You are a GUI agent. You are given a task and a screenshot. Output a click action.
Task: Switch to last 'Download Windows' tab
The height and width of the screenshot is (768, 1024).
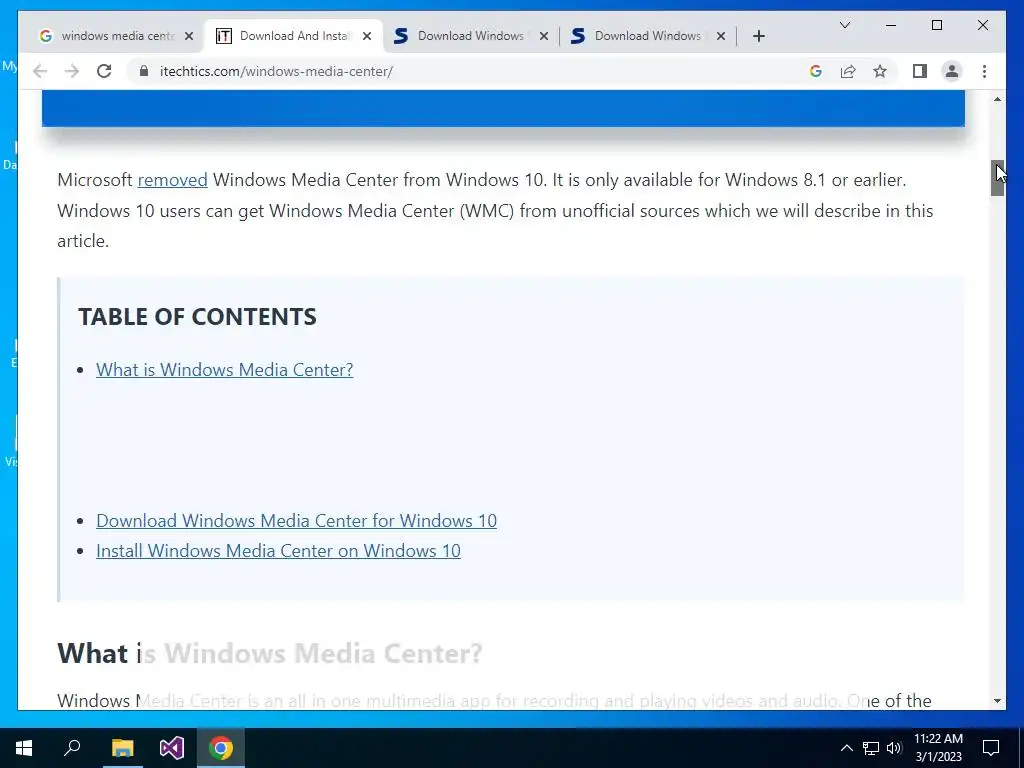[x=647, y=36]
